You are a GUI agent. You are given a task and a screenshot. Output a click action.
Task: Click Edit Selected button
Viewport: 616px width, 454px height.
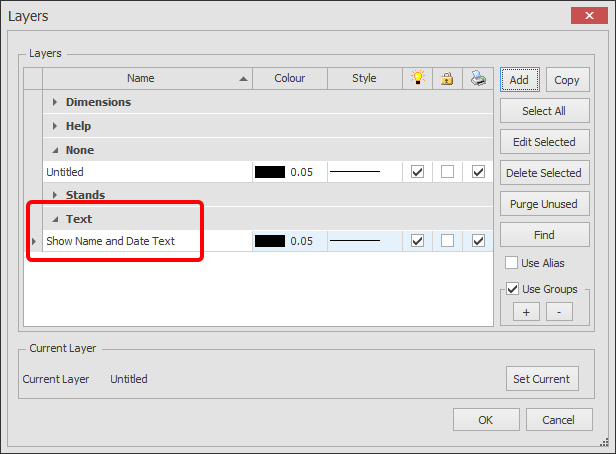[544, 142]
